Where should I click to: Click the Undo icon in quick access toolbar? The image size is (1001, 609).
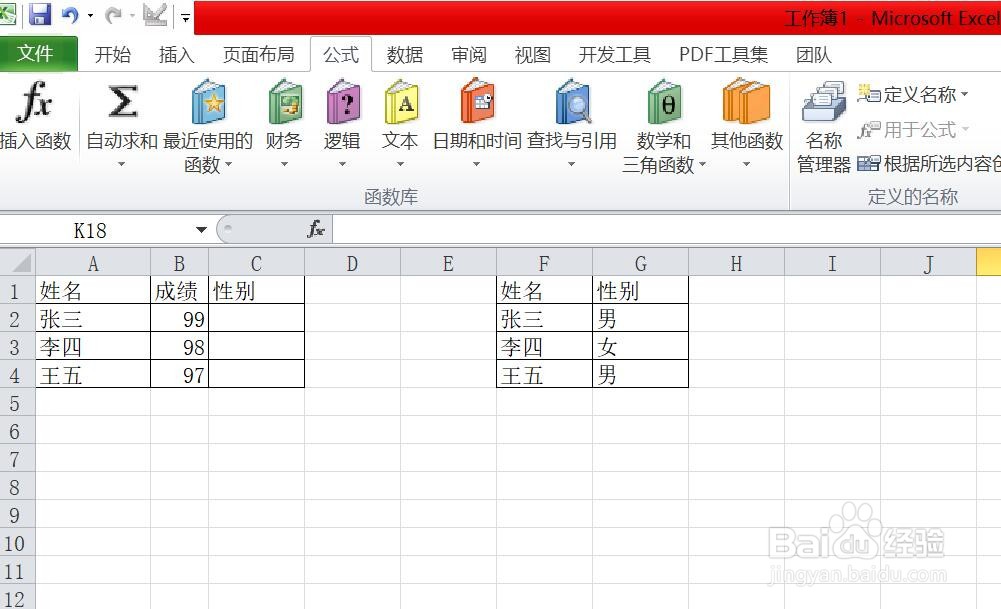click(x=70, y=15)
